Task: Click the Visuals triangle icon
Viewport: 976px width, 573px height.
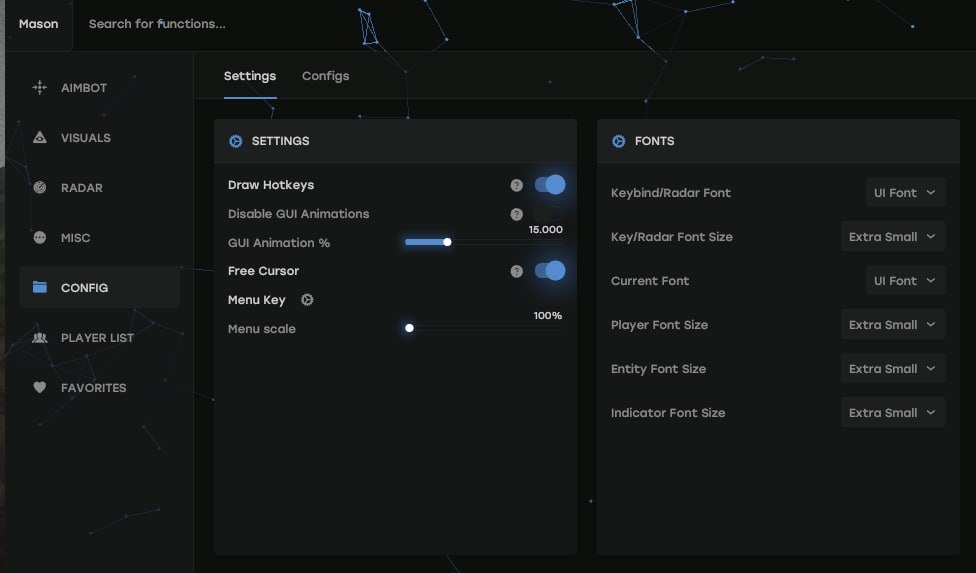Action: (x=40, y=138)
